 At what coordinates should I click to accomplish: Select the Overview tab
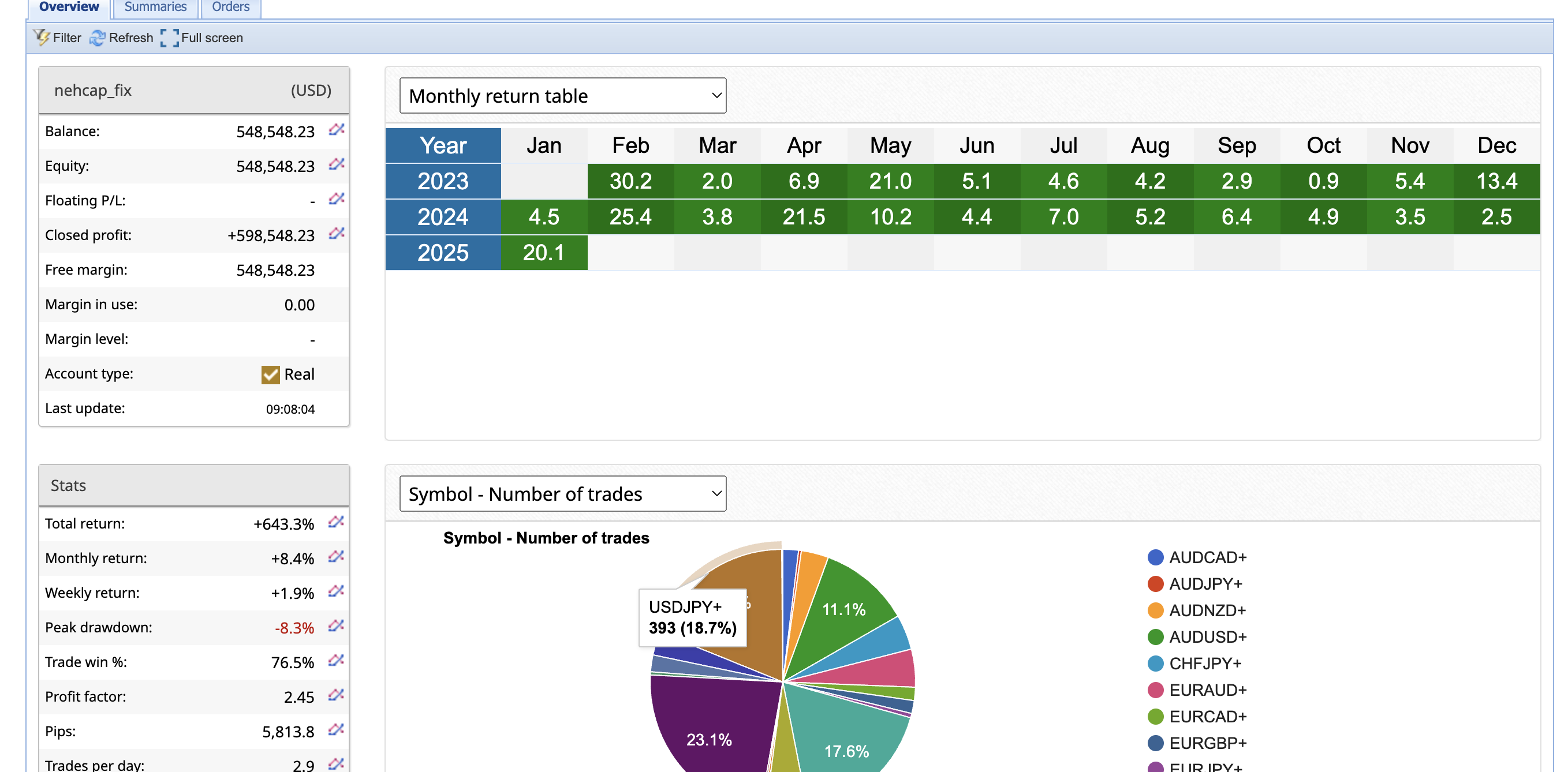click(69, 7)
